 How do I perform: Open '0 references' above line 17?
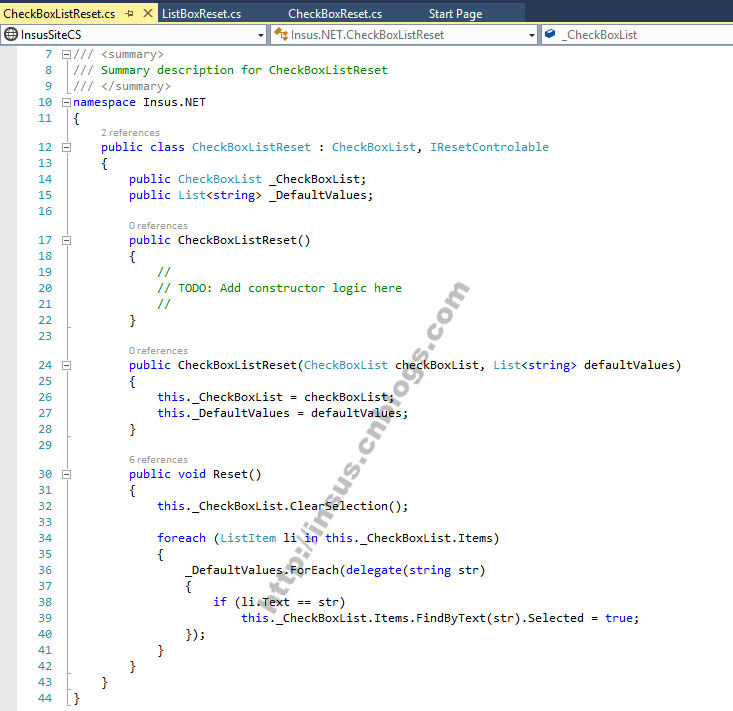pyautogui.click(x=158, y=226)
